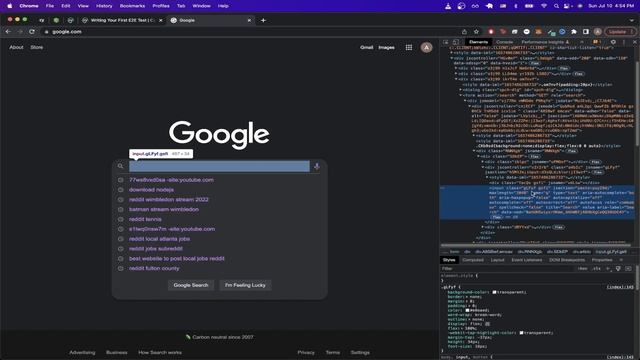The height and width of the screenshot is (360, 640).
Task: Click the share icon in the address bar
Action: [x=464, y=31]
